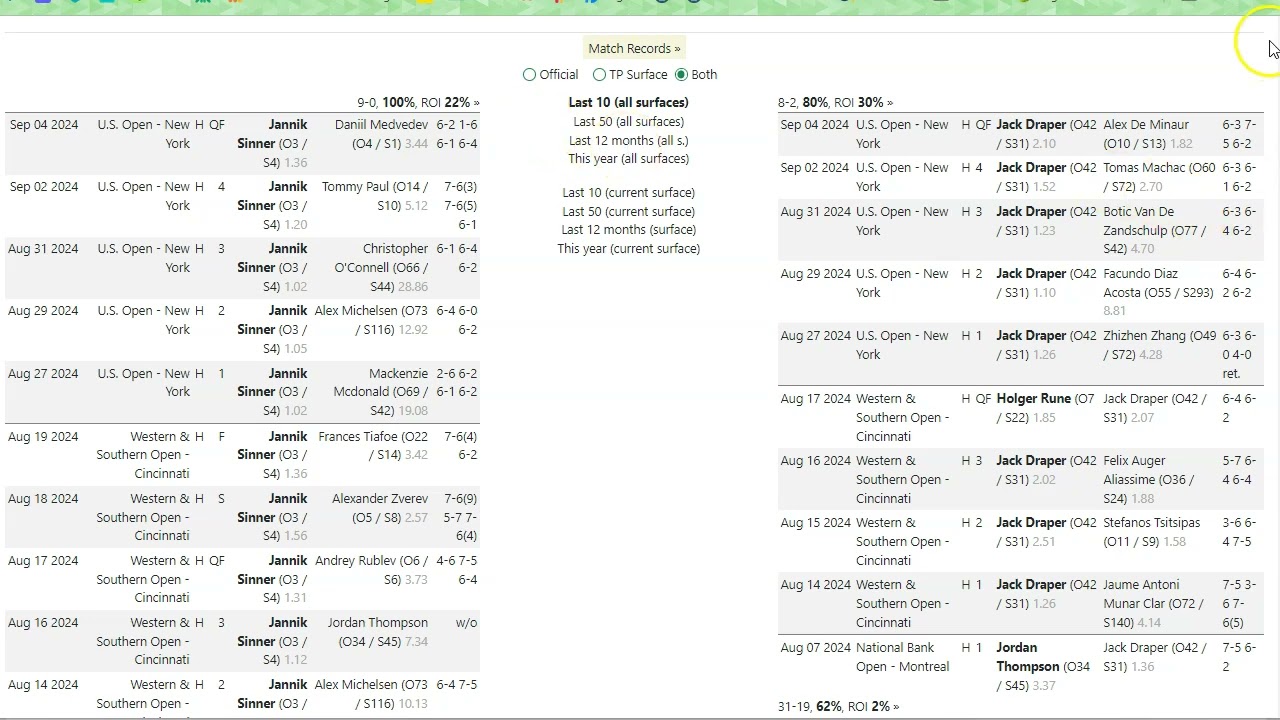
Task: Click Last 50 (current surface) filter
Action: point(628,212)
